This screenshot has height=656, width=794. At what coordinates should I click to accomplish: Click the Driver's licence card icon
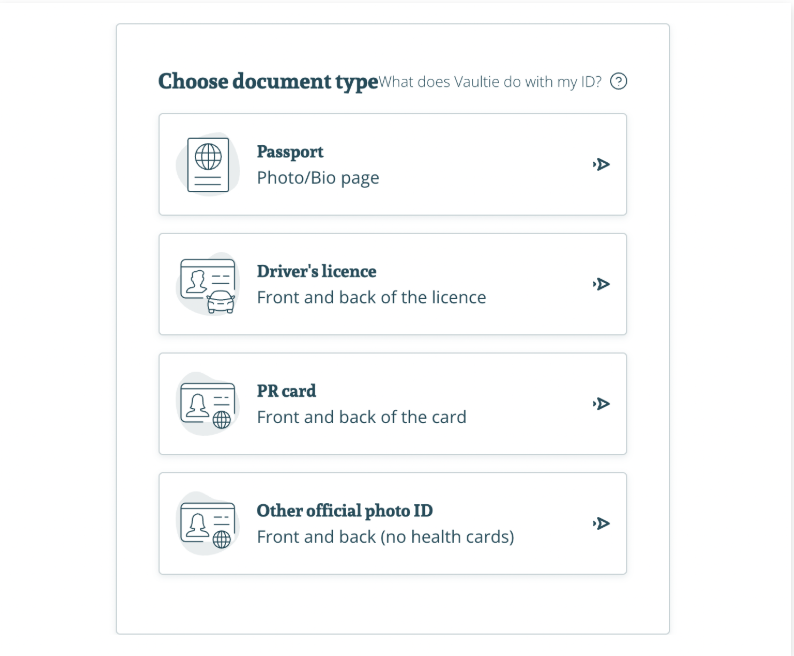click(208, 285)
